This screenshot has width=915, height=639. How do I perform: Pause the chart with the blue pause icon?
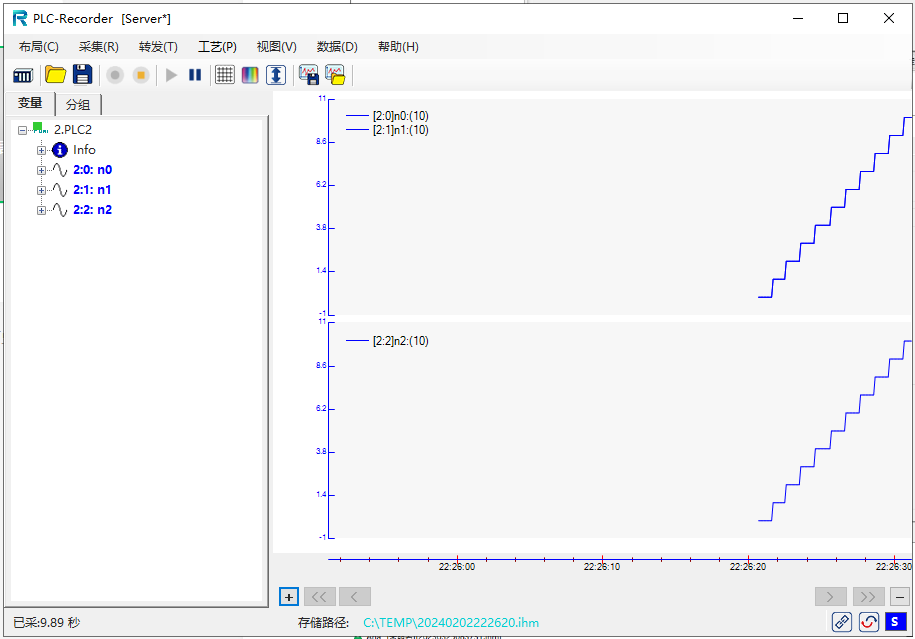(195, 75)
